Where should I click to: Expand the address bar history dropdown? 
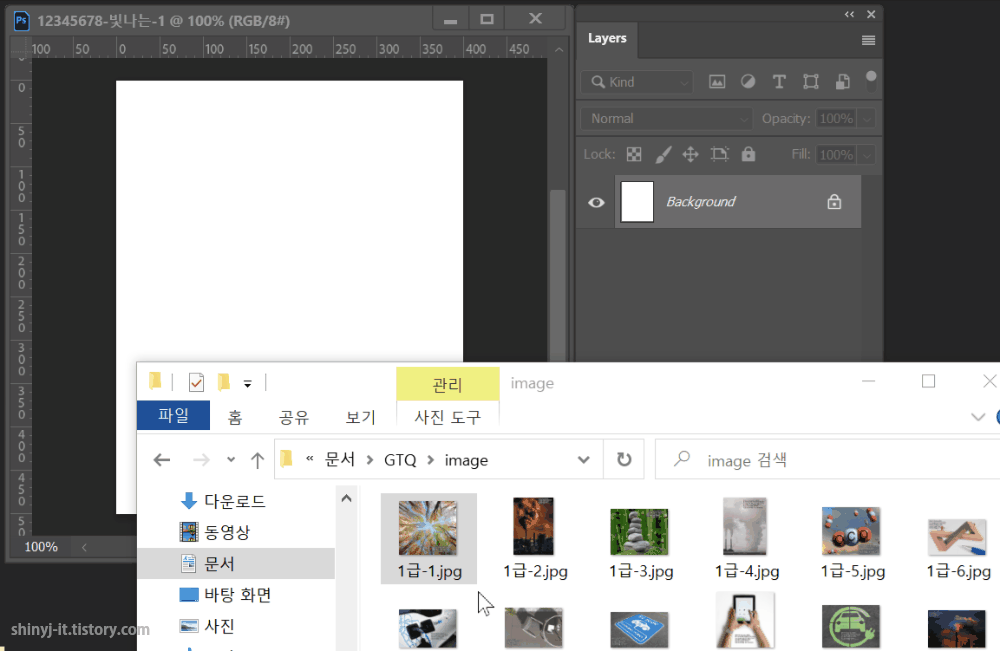tap(583, 460)
